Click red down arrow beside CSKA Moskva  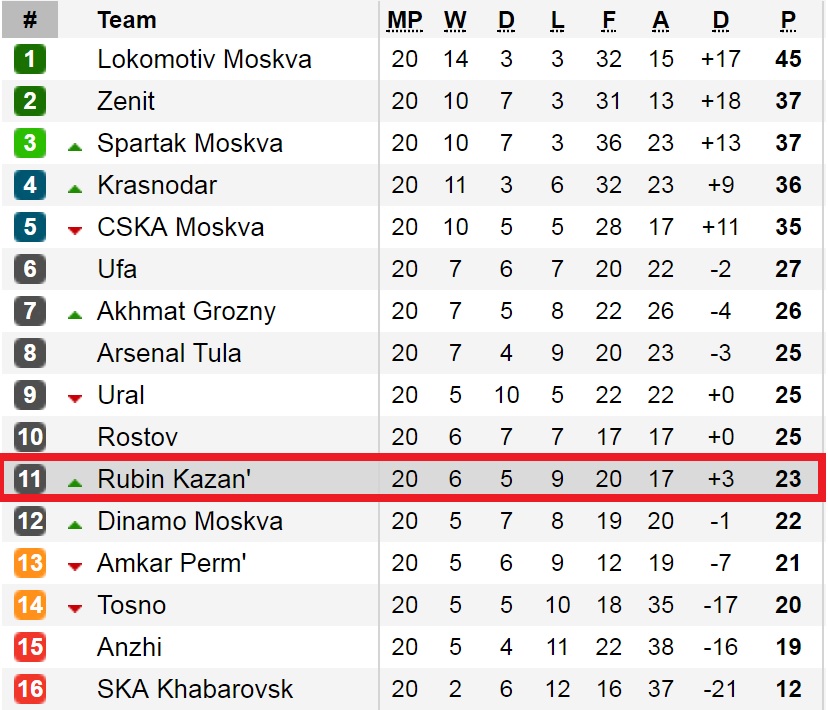click(75, 230)
